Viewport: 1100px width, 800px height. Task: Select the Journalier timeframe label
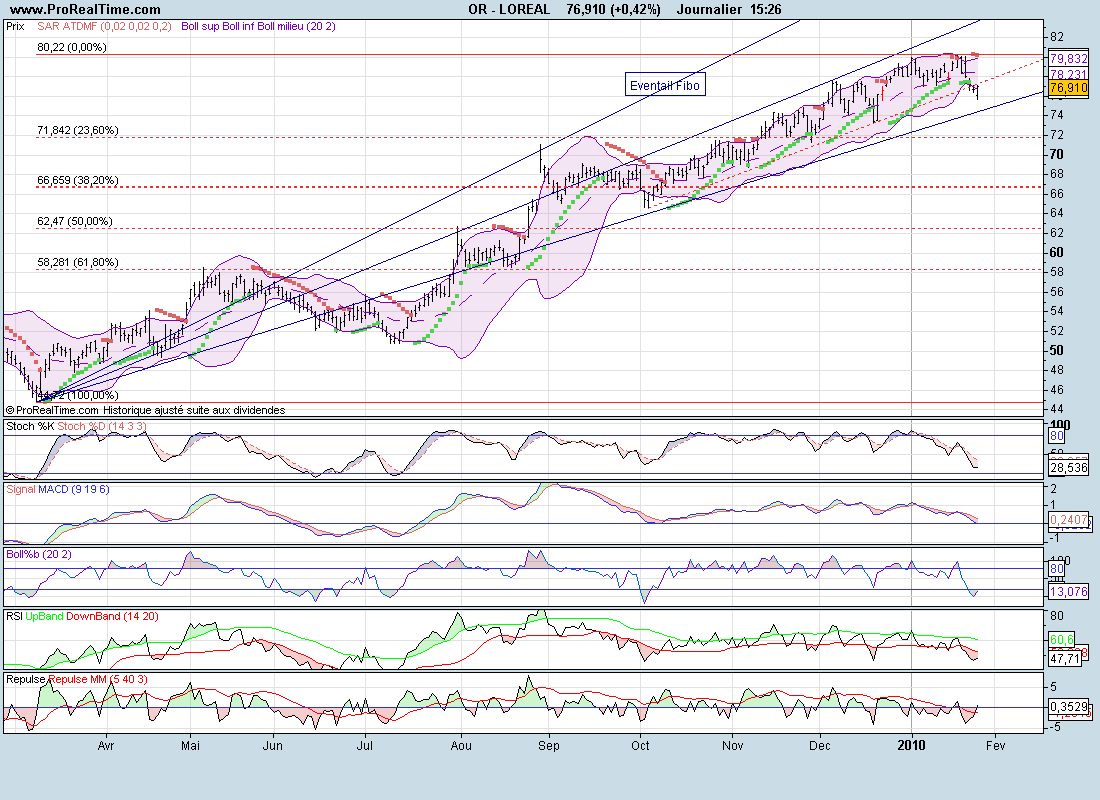pyautogui.click(x=709, y=10)
